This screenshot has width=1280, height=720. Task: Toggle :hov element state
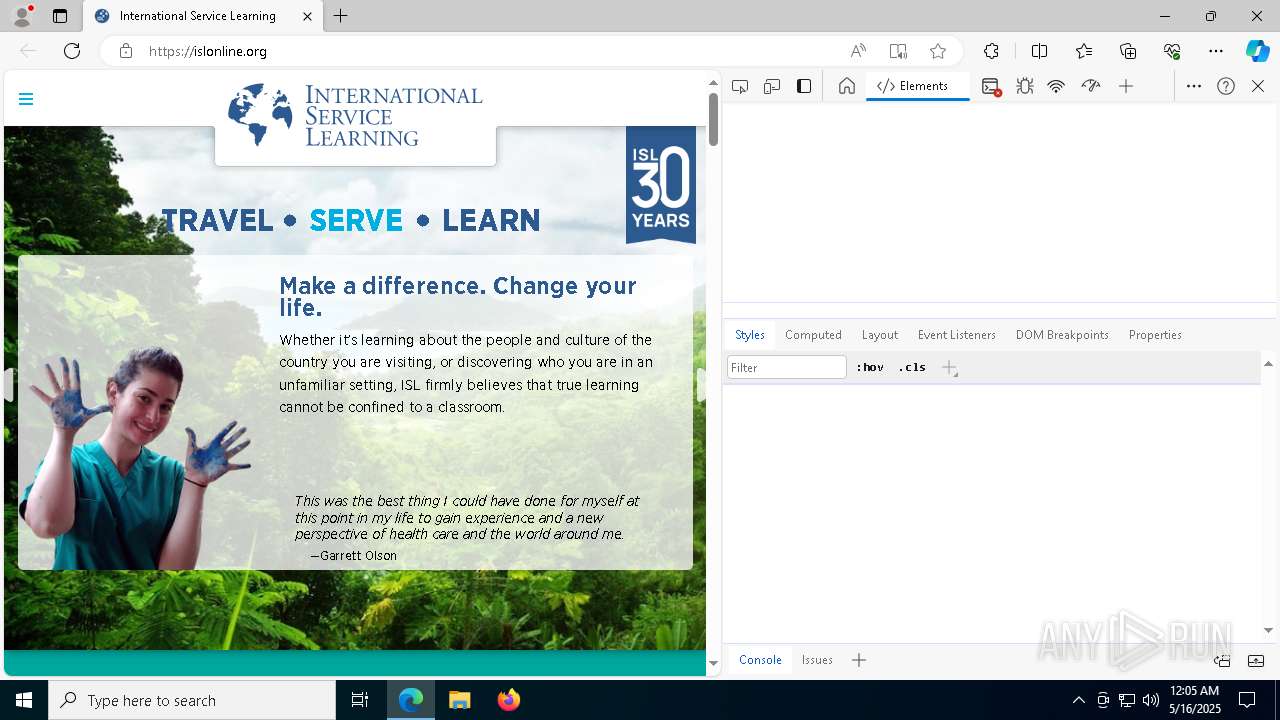[x=870, y=367]
